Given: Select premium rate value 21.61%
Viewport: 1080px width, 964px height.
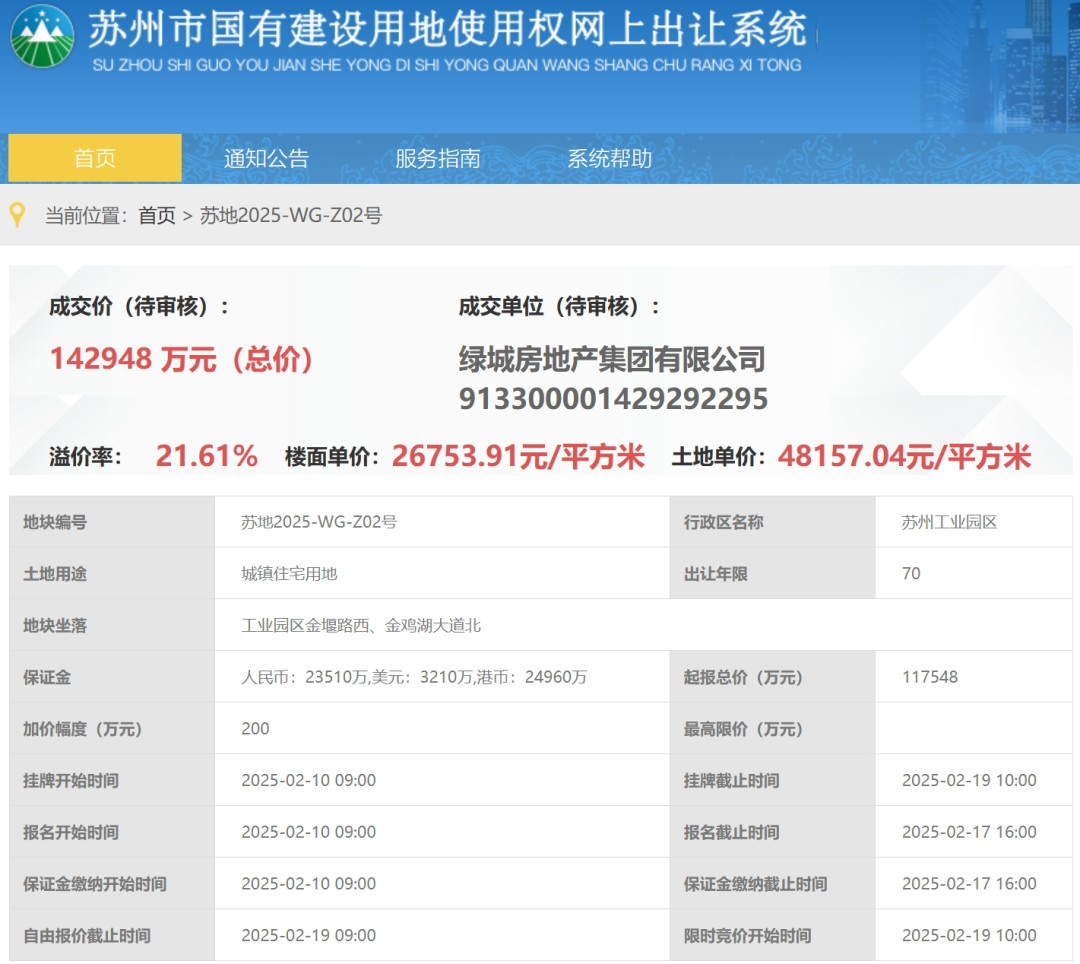Looking at the screenshot, I should point(207,456).
